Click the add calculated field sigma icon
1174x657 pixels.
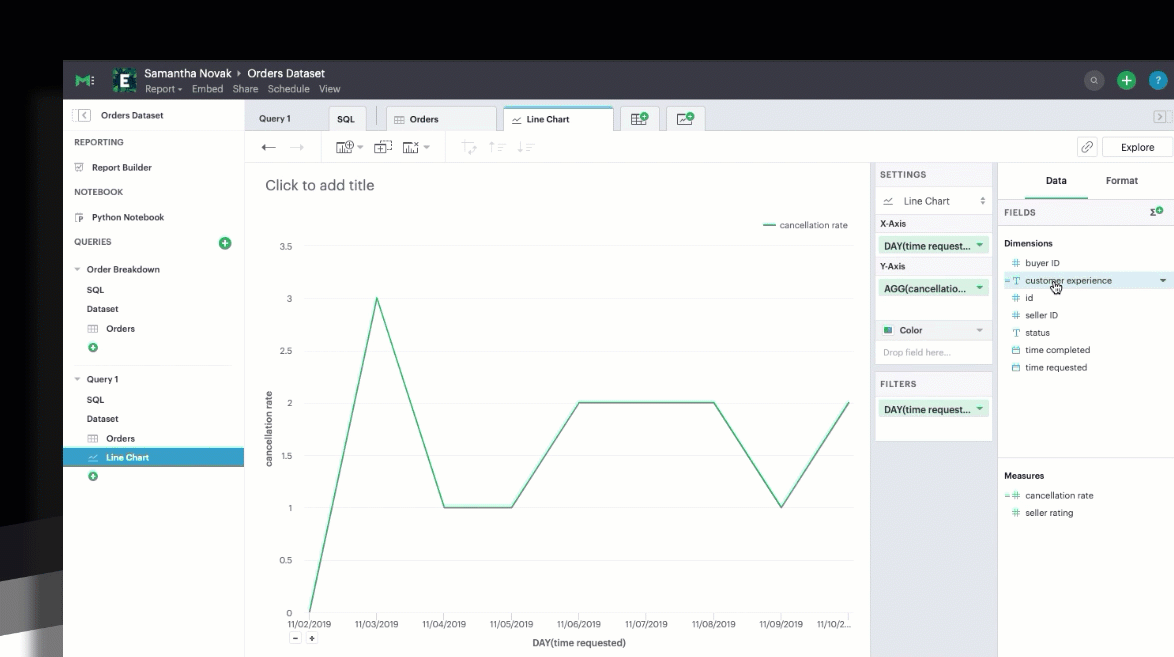tap(1156, 212)
